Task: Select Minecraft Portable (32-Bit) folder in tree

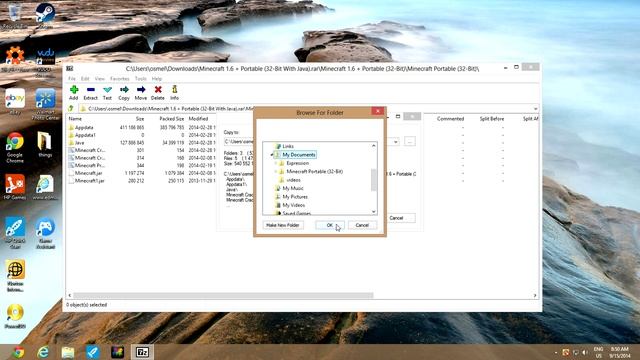Action: pyautogui.click(x=315, y=171)
